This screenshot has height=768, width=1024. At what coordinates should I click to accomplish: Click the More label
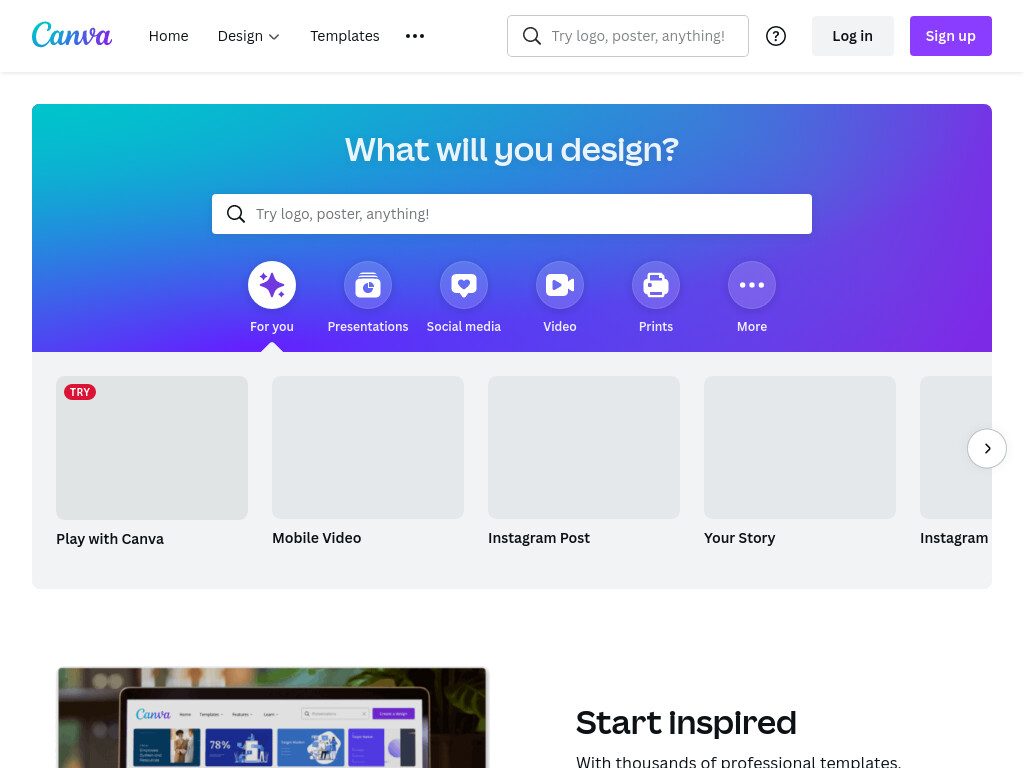(752, 327)
